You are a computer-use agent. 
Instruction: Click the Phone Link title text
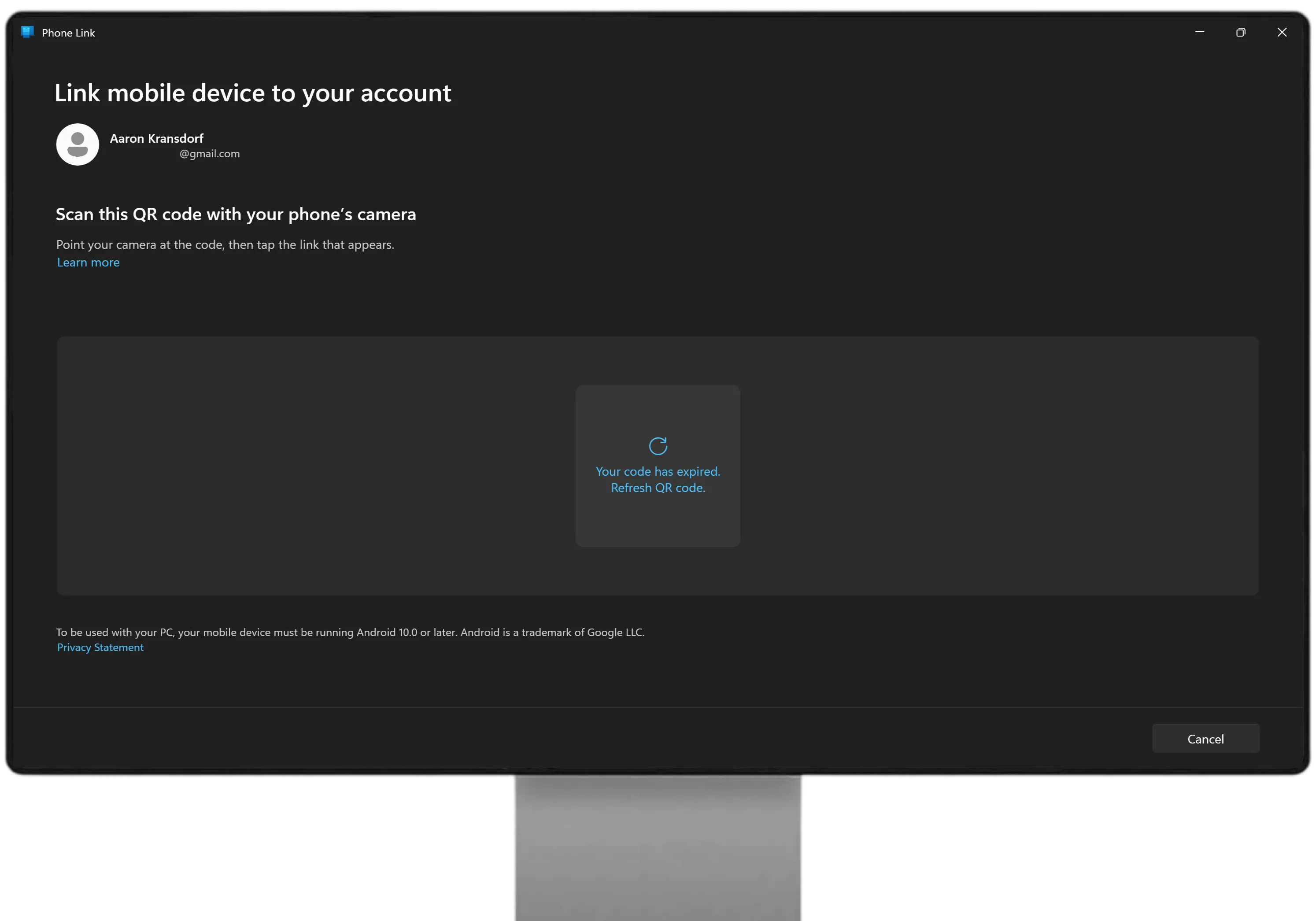(68, 33)
